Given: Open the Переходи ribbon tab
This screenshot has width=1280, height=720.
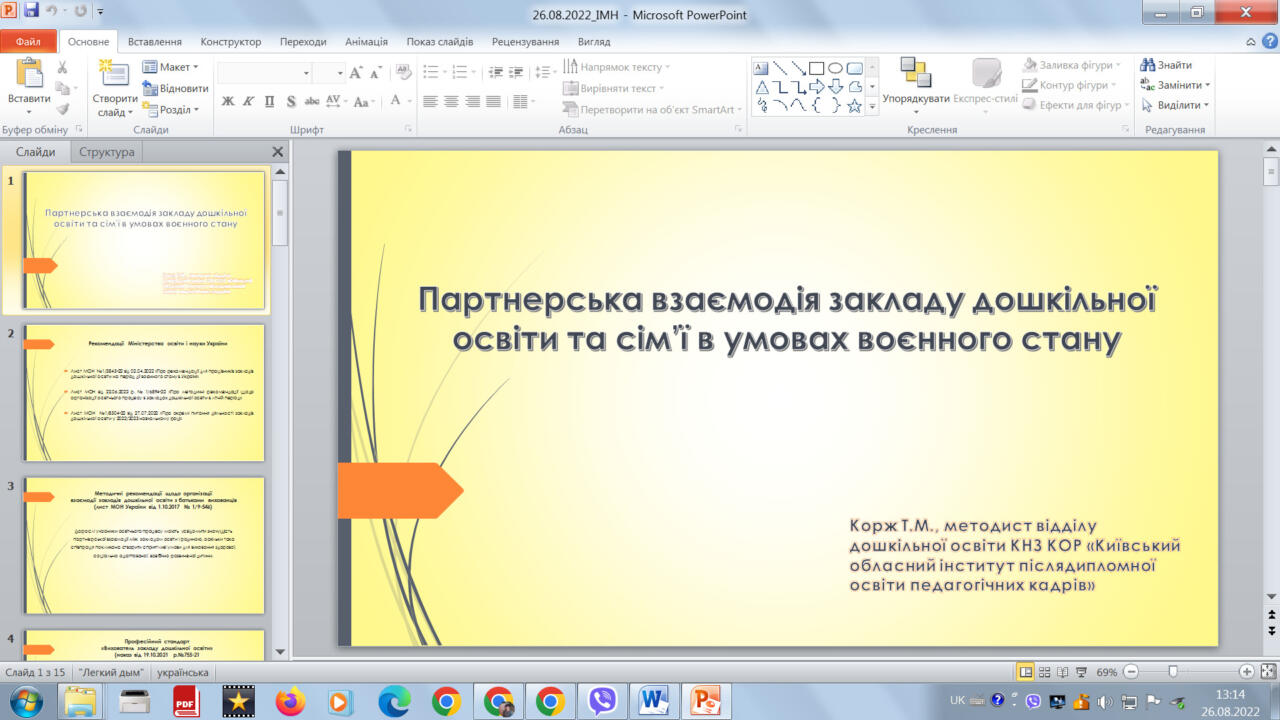Looking at the screenshot, I should point(303,42).
